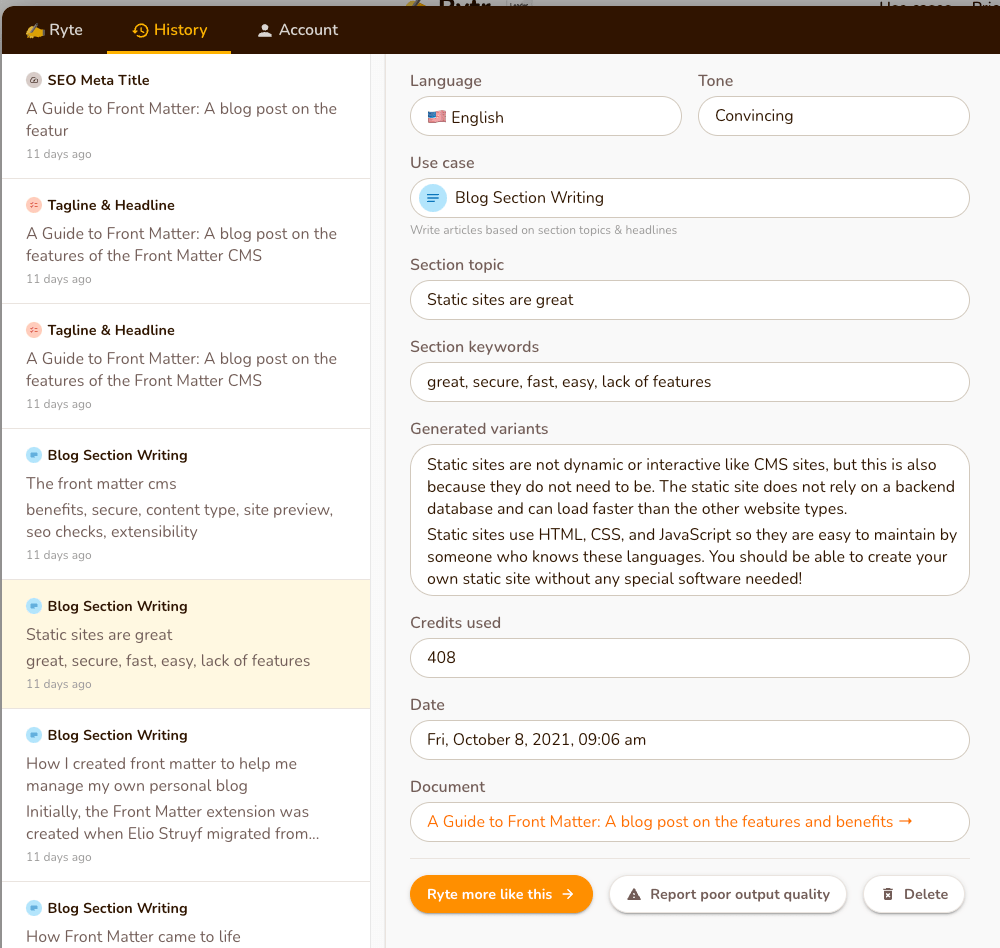Viewport: 1000px width, 948px height.
Task: Click the SEO Meta Title entry icon
Action: pyautogui.click(x=34, y=80)
